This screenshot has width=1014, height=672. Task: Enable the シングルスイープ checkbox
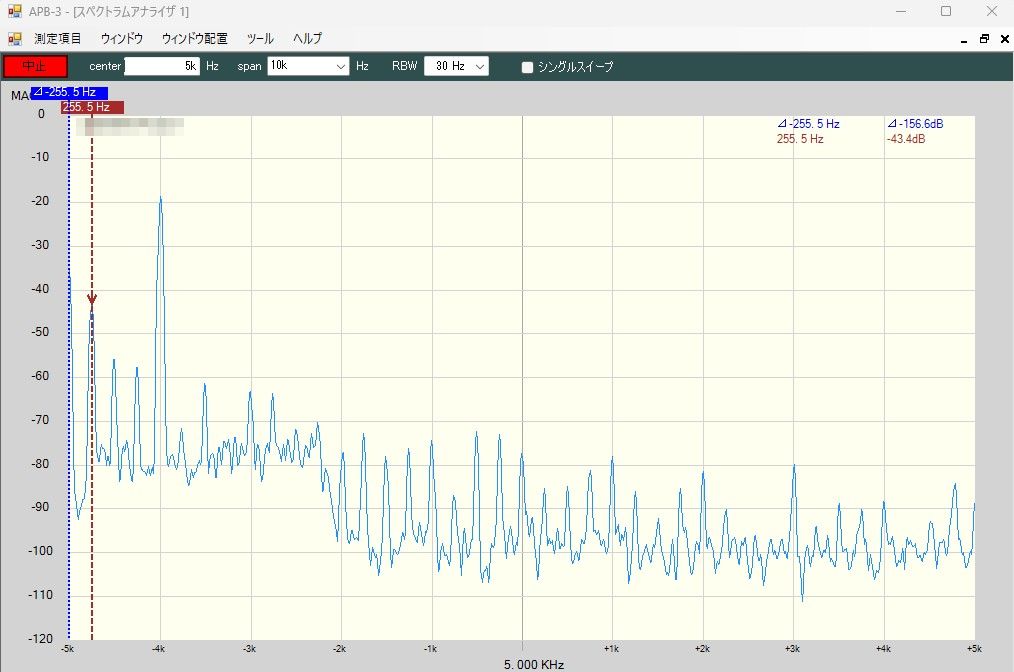click(x=528, y=67)
